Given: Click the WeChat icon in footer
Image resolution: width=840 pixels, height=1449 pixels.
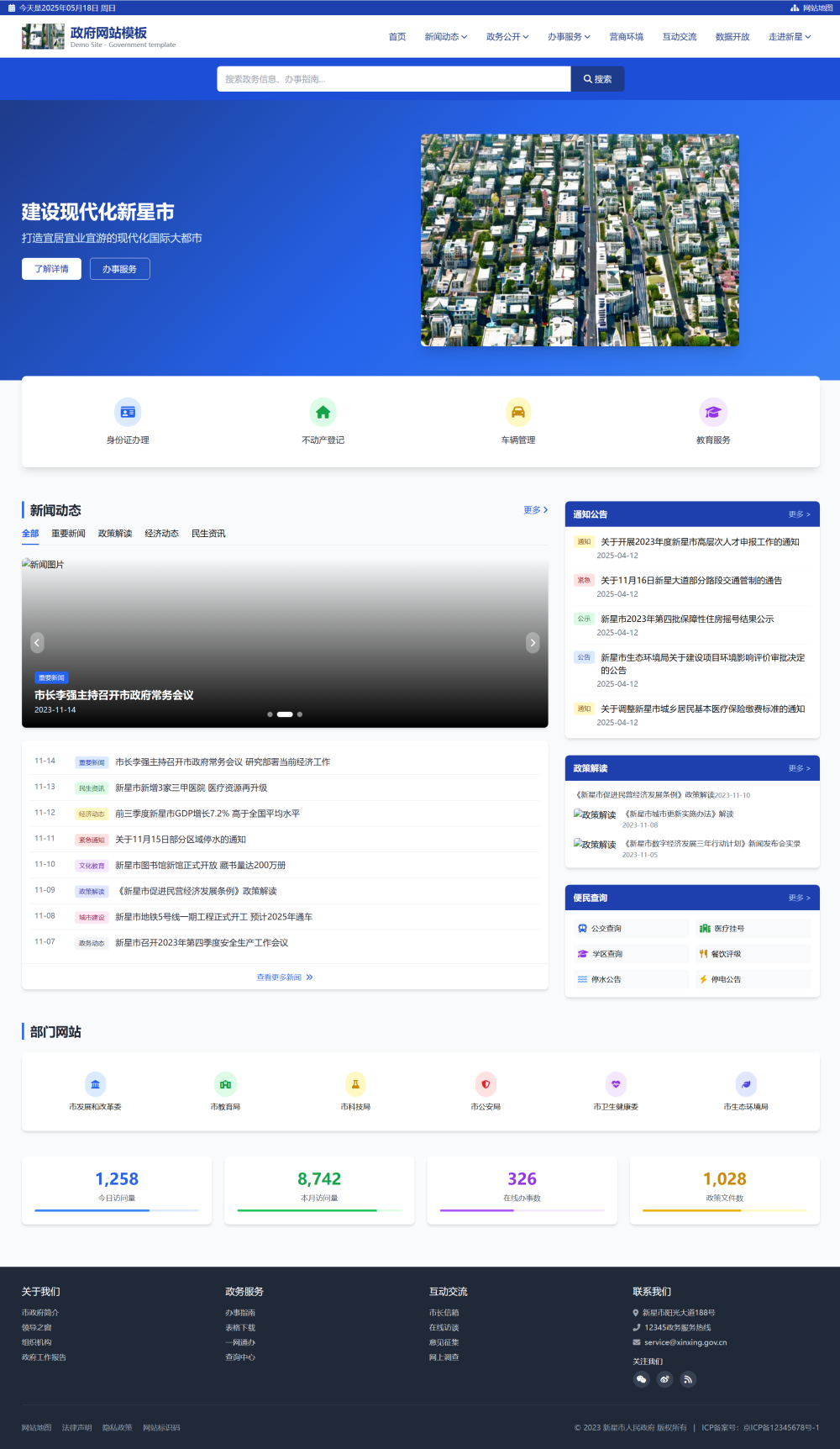Looking at the screenshot, I should pos(642,1379).
